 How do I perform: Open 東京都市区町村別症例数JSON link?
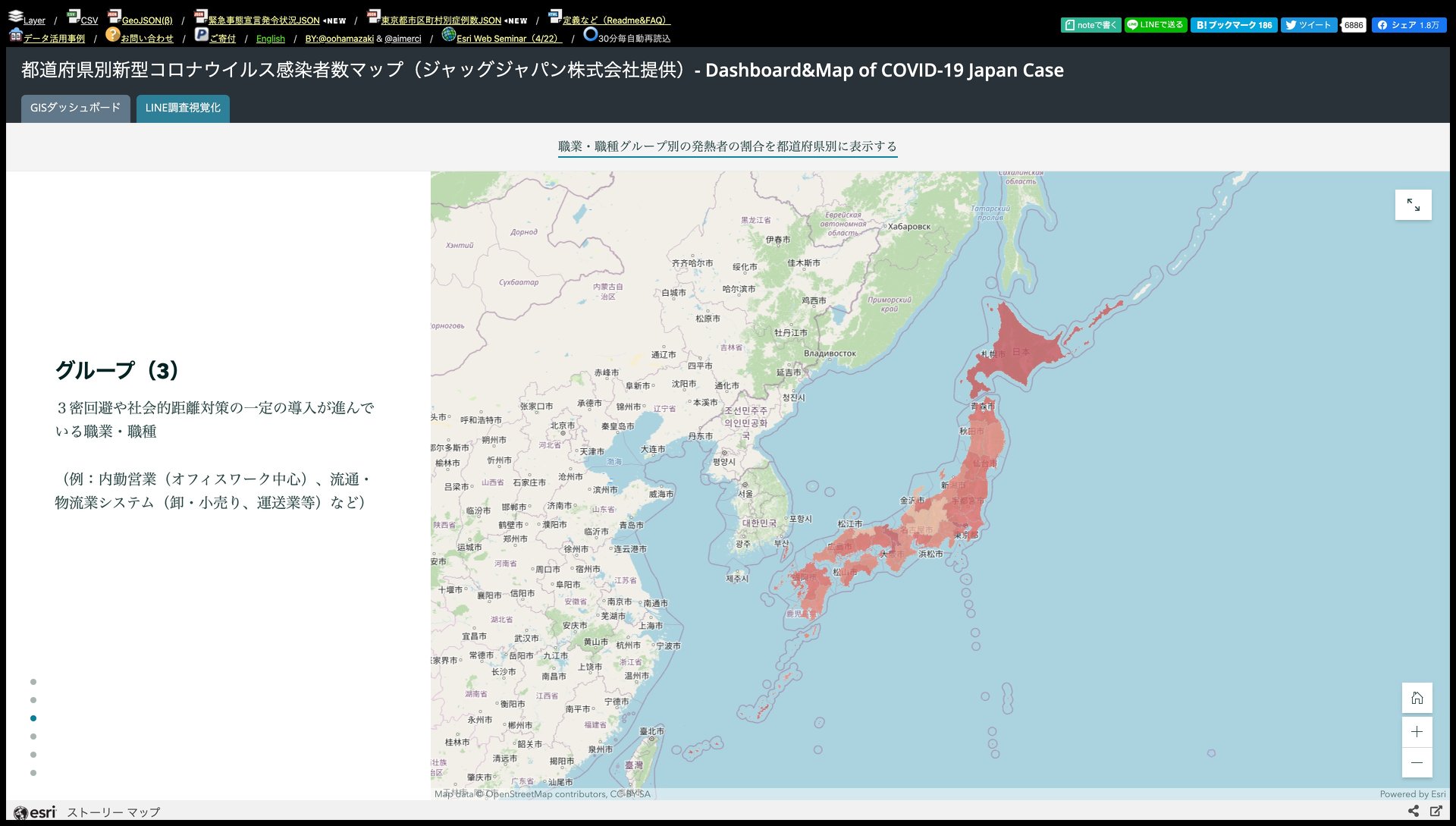click(441, 20)
